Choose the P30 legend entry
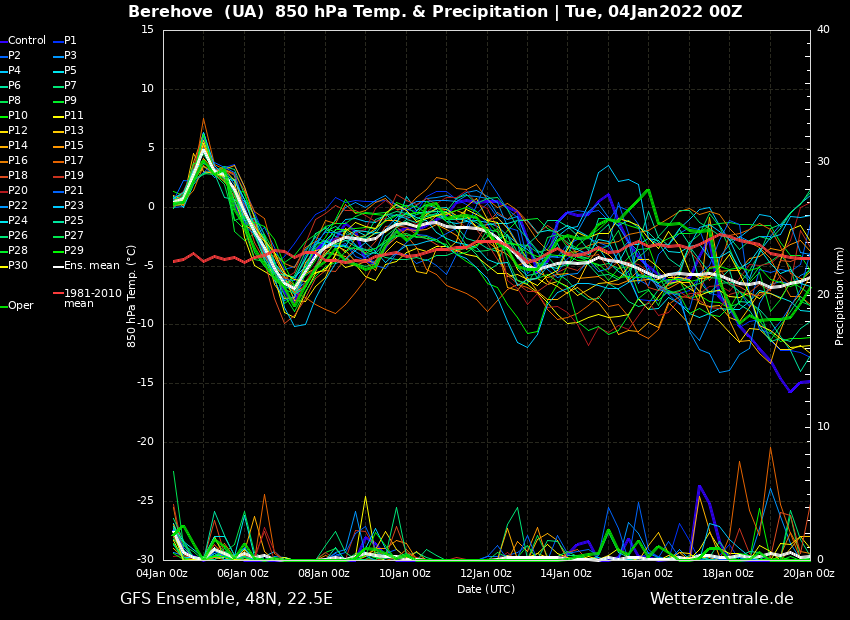This screenshot has height=620, width=850. coord(18,266)
